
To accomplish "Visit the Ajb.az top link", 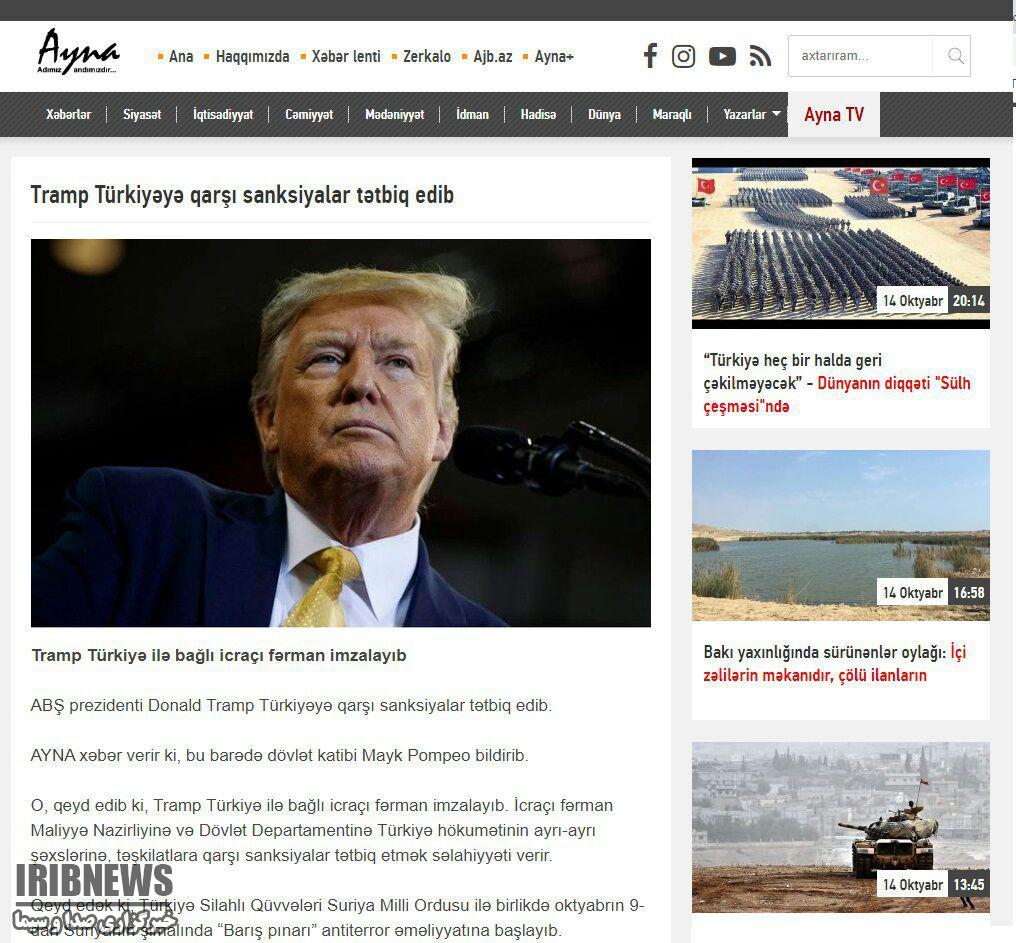I will tap(492, 57).
